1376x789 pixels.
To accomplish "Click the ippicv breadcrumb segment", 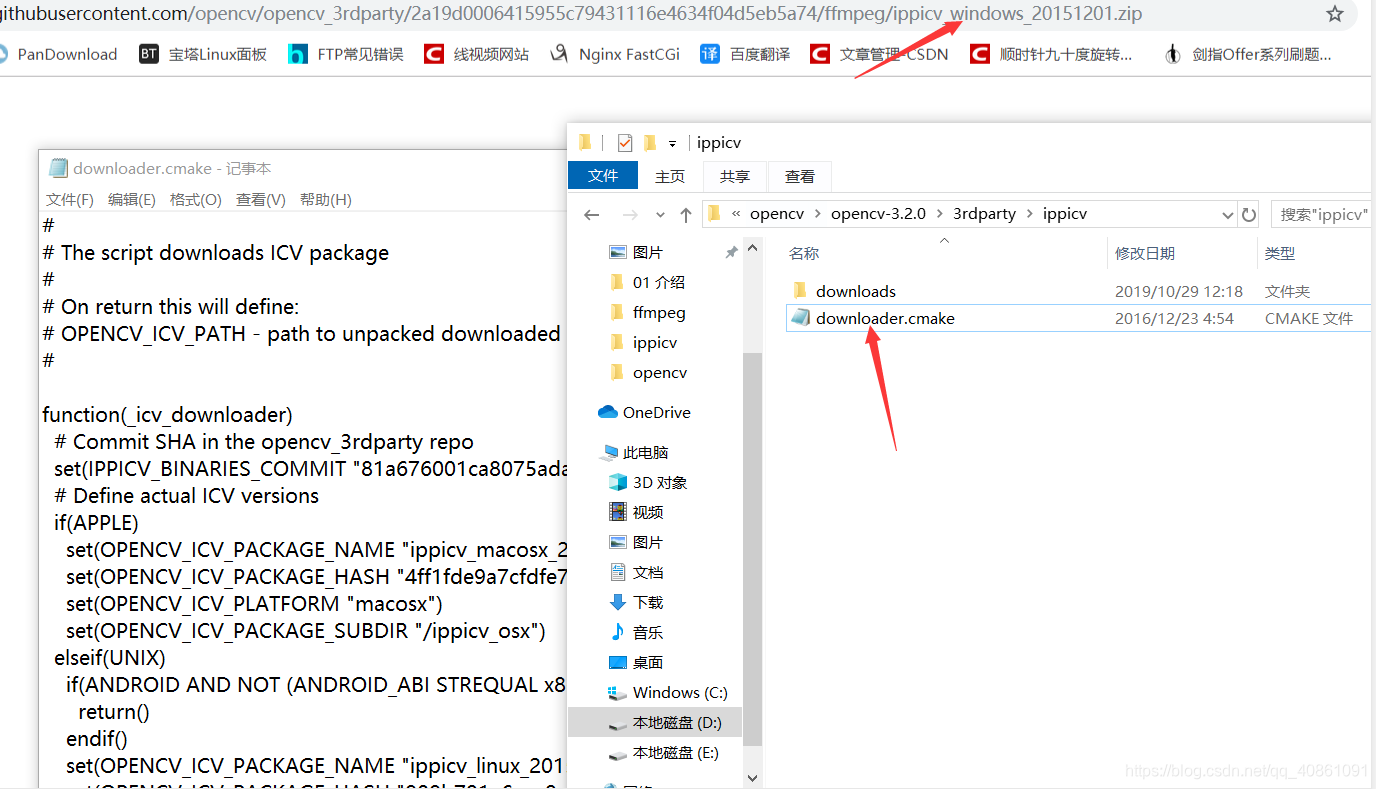I will coord(1065,214).
